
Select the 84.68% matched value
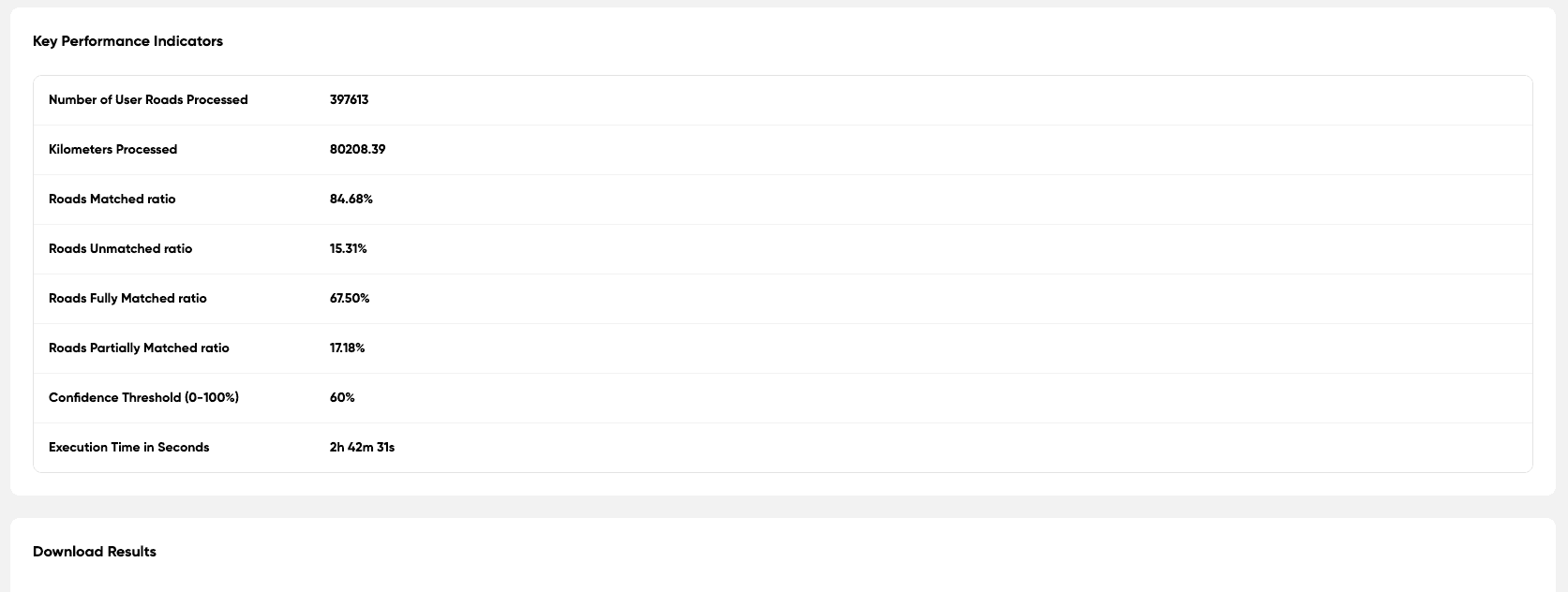click(351, 200)
